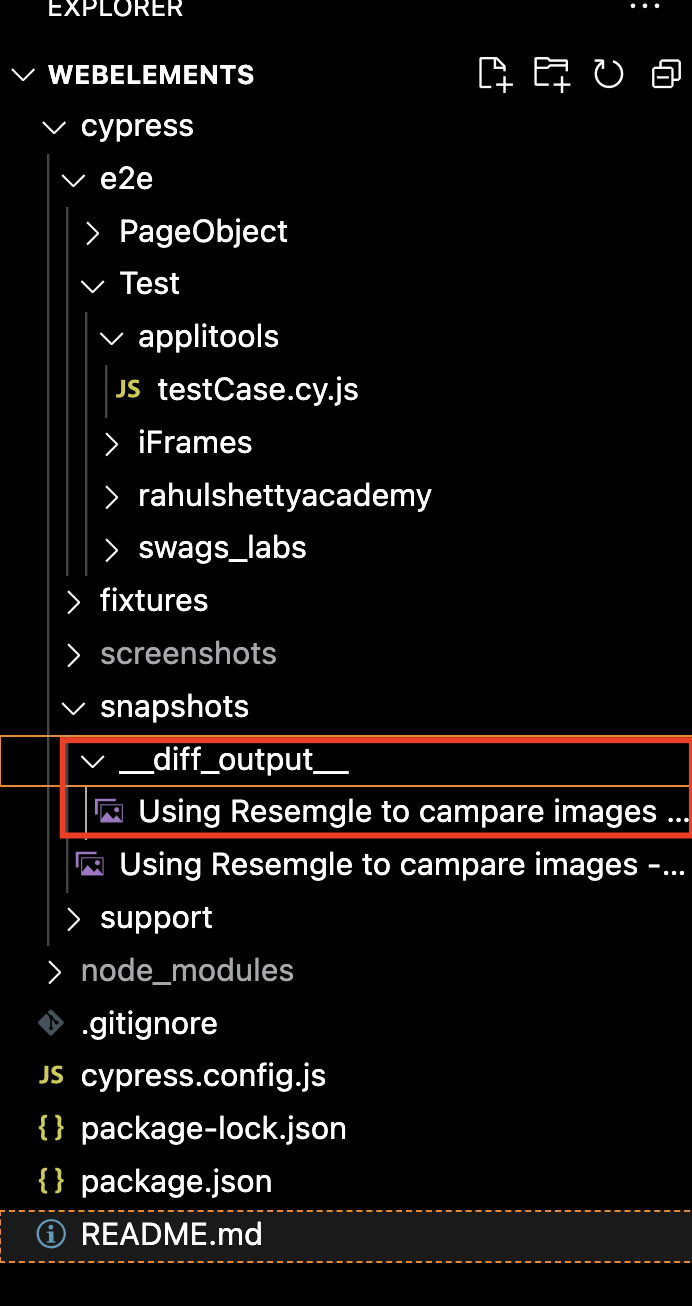Open testCase.cy.js via its JS icon
692x1306 pixels.
tap(129, 389)
